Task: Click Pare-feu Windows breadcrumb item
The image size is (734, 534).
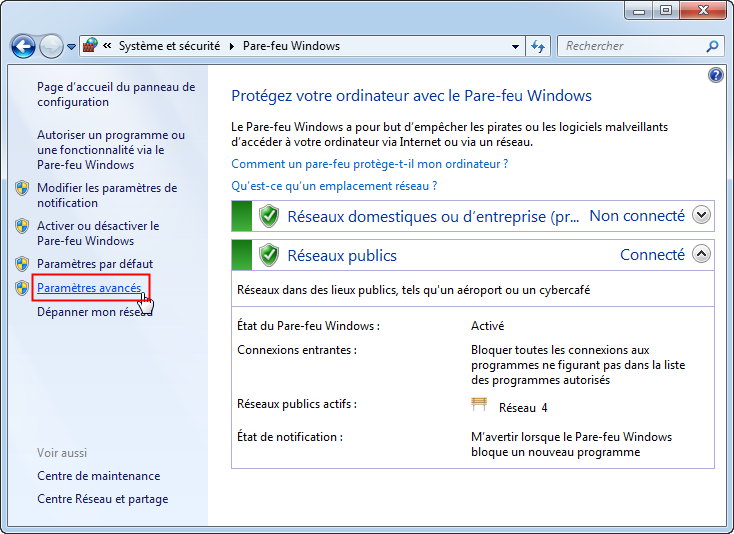Action: tap(291, 46)
